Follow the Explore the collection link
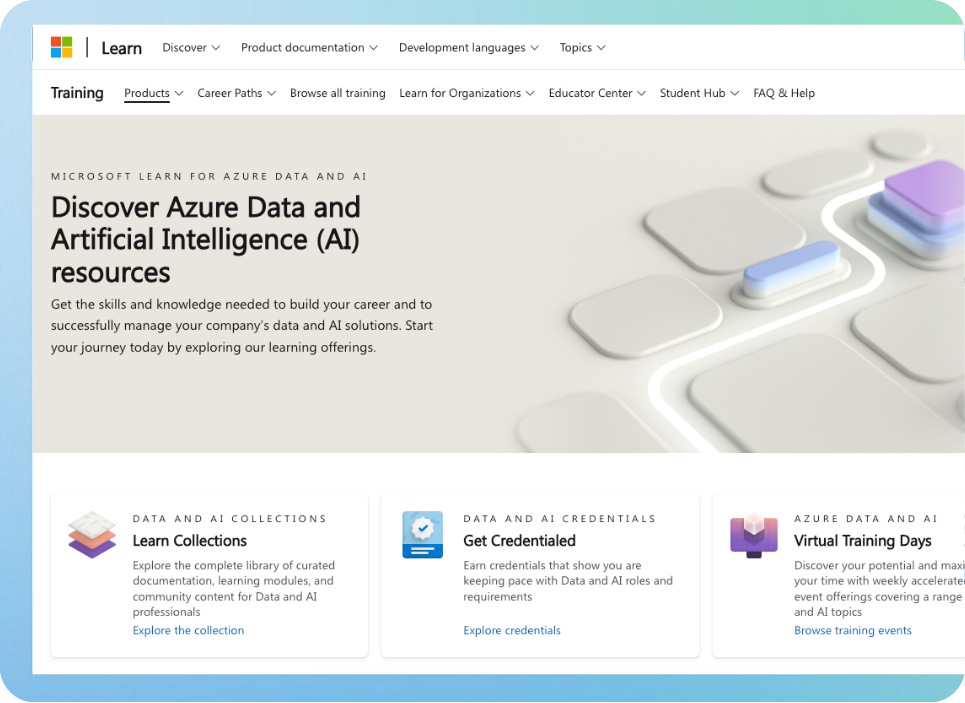This screenshot has height=703, width=965. pos(188,630)
